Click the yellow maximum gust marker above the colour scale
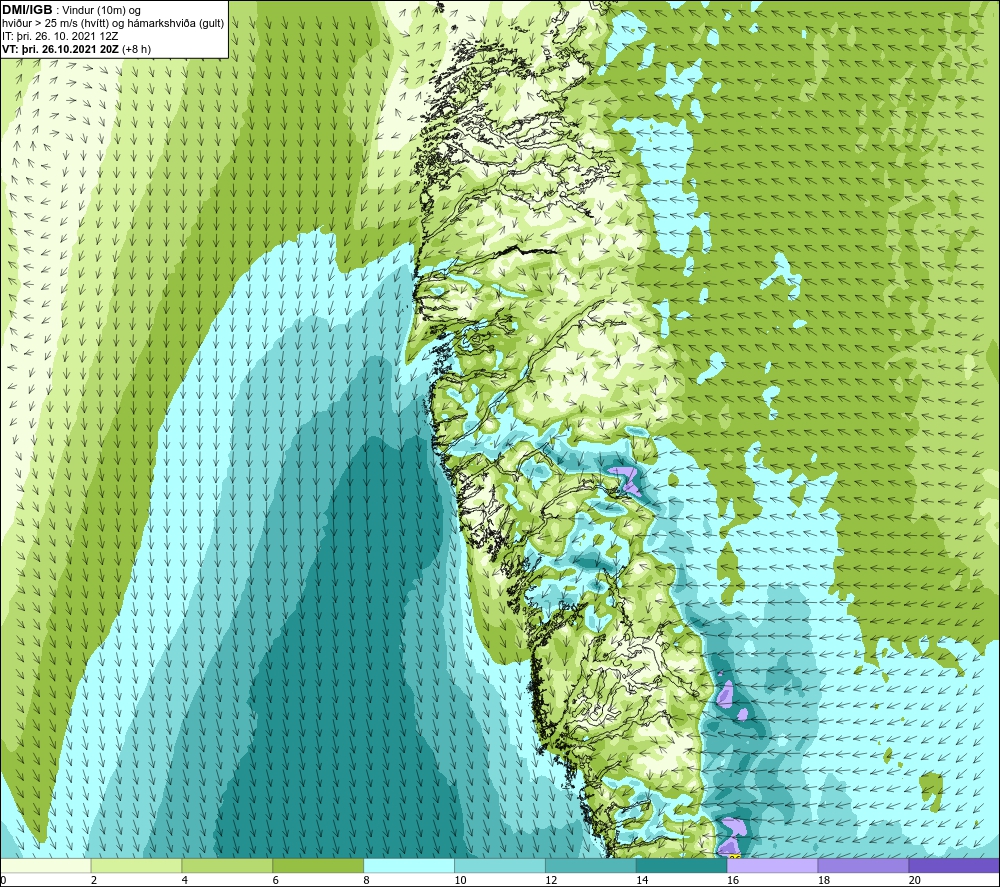Screen dimensions: 1000x887 [x=734, y=856]
